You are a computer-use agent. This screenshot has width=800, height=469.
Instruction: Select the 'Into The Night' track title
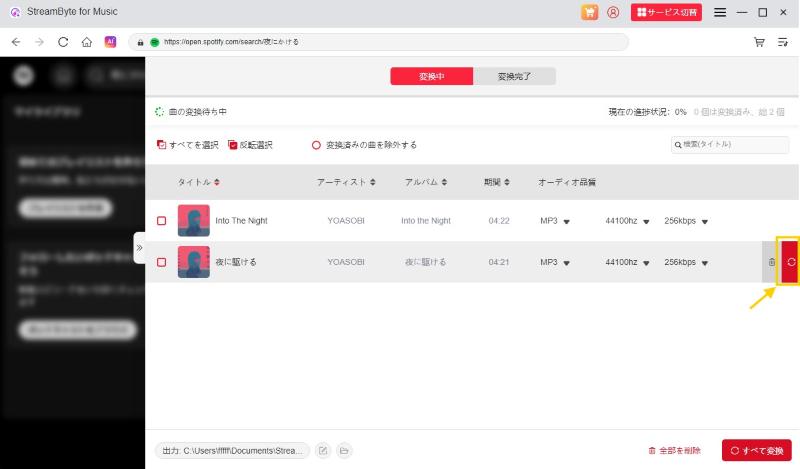pos(241,220)
